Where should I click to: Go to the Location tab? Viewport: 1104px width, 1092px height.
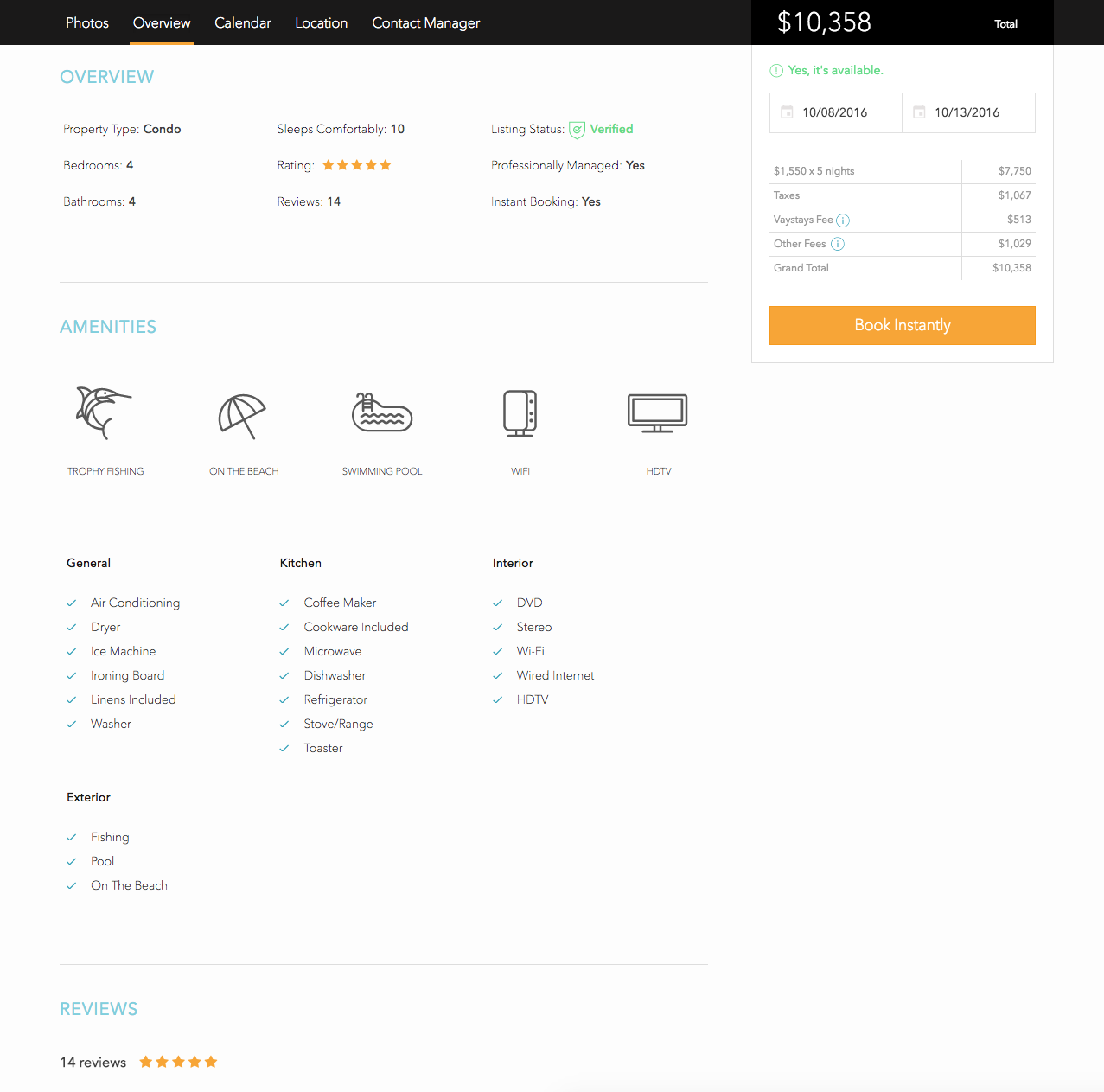(x=322, y=23)
